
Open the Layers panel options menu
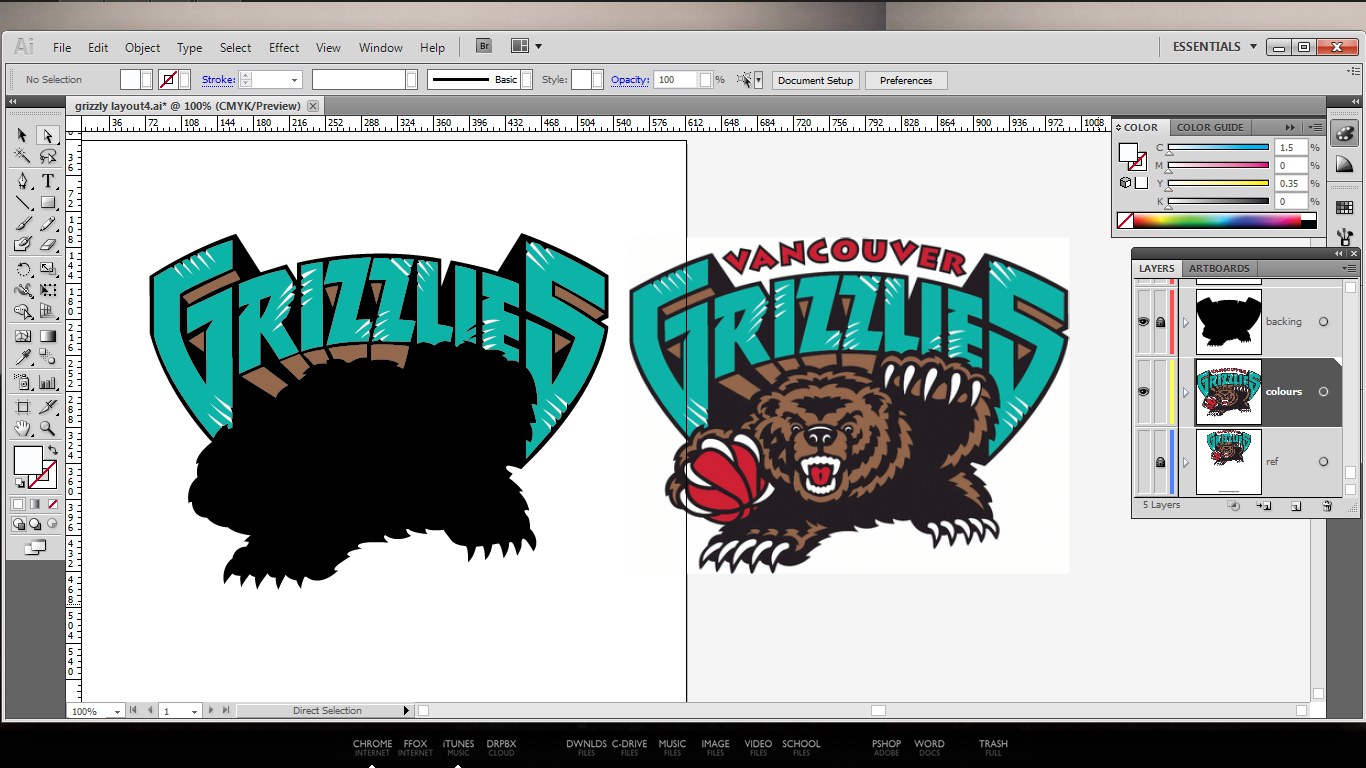pyautogui.click(x=1350, y=268)
